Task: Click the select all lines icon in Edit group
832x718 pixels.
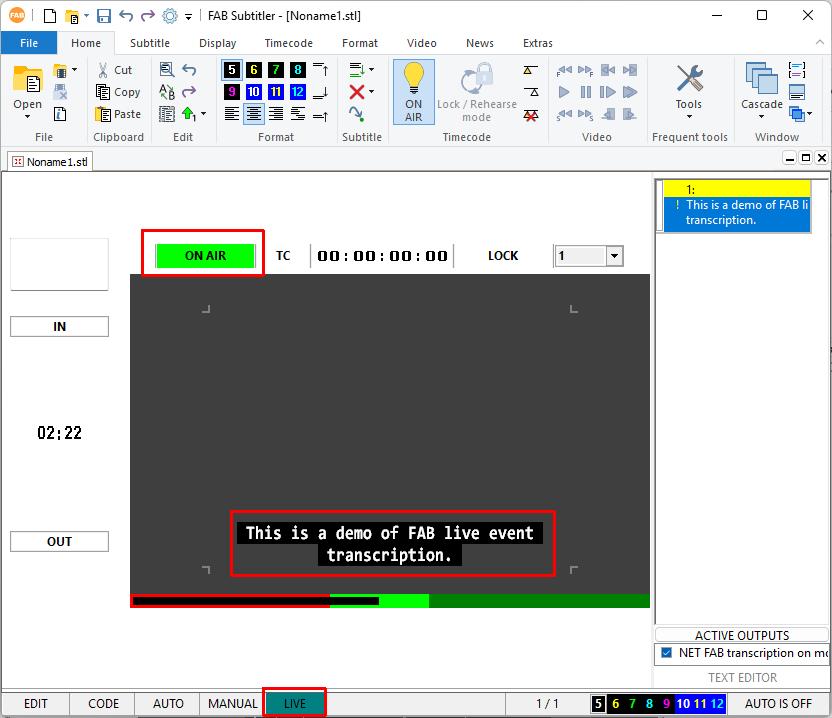Action: tap(167, 114)
